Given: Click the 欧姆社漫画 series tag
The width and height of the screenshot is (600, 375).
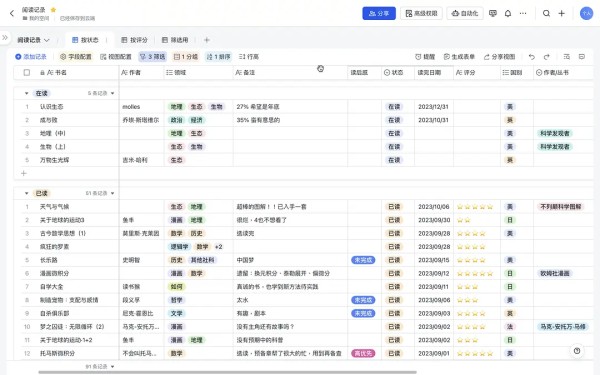Looking at the screenshot, I should pos(555,273).
